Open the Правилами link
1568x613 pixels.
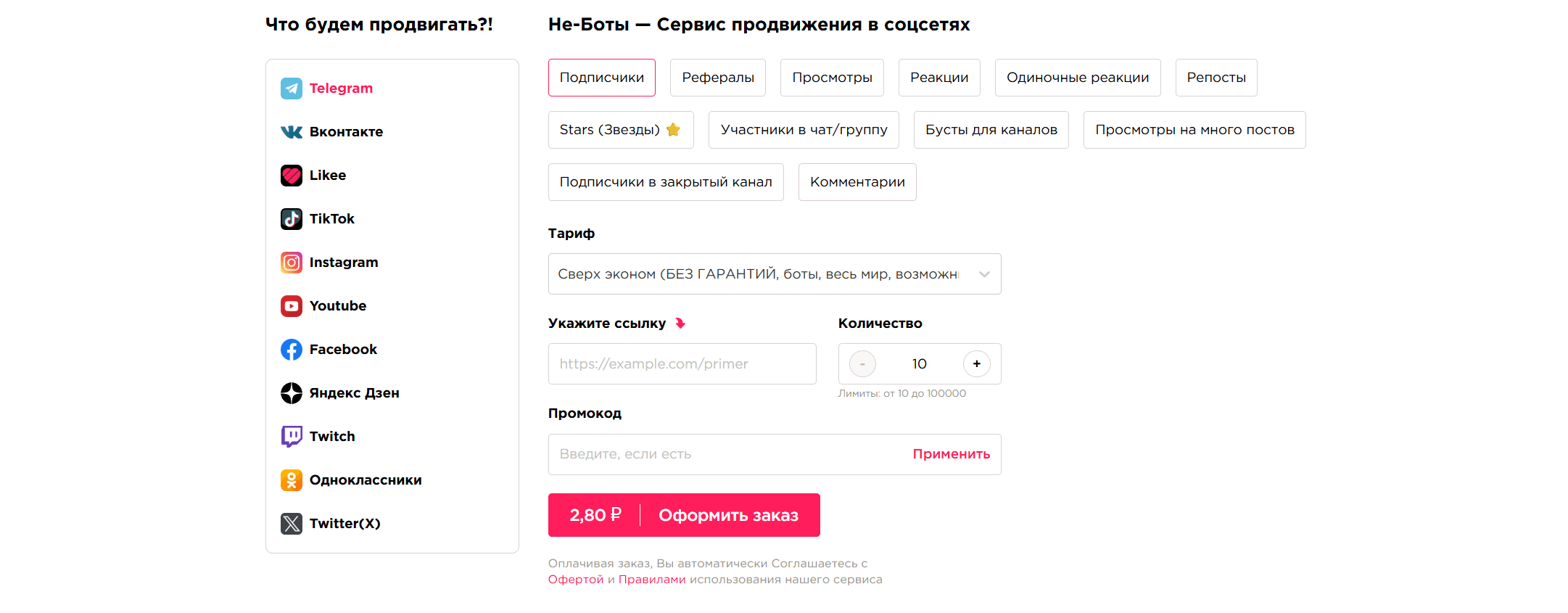[x=651, y=580]
